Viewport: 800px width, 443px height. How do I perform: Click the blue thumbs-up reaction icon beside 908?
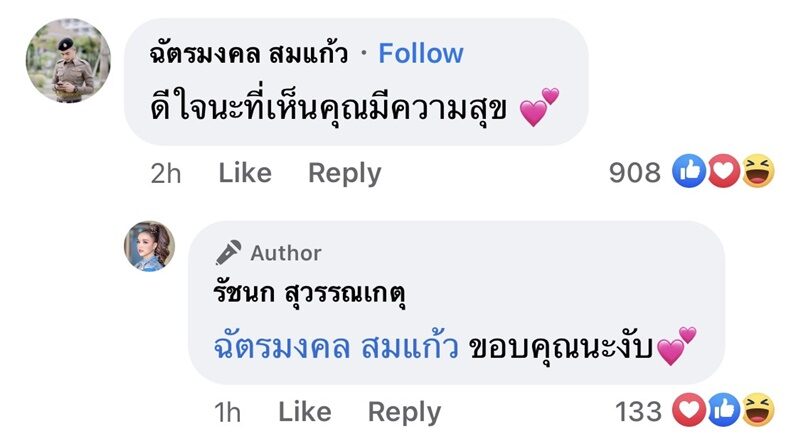690,173
